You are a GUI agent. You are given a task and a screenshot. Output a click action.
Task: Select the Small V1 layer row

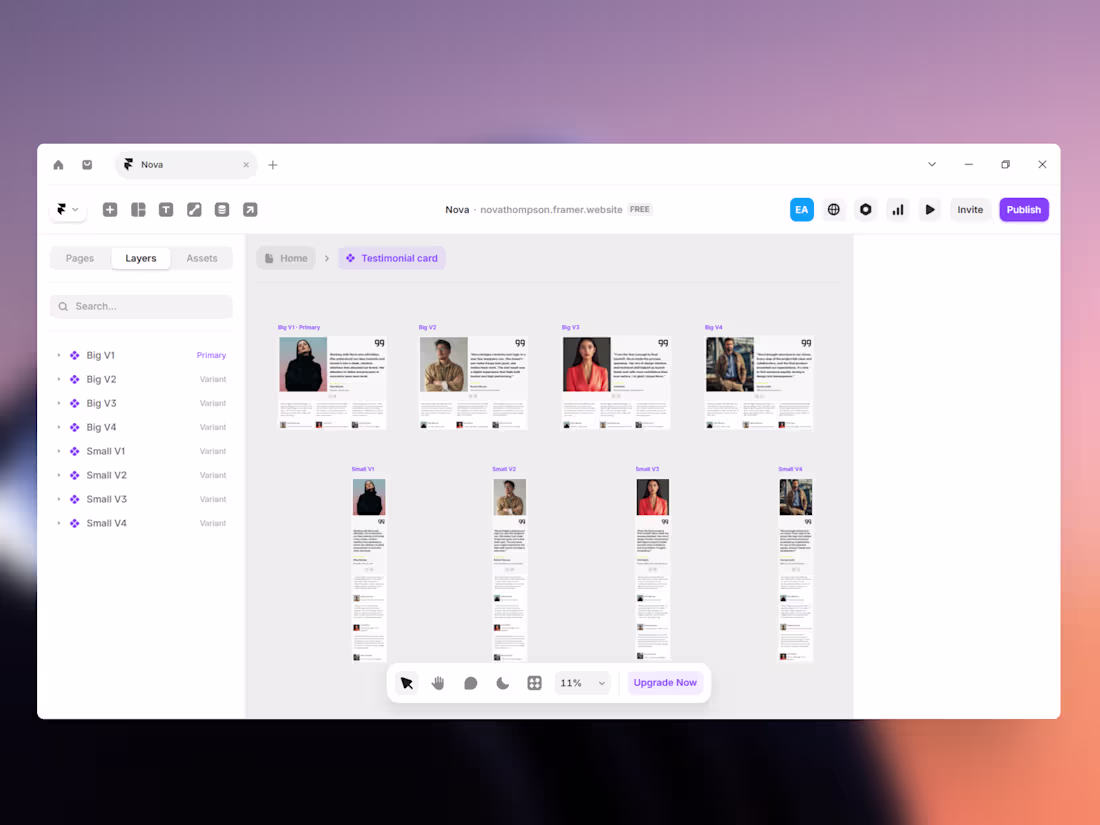141,451
